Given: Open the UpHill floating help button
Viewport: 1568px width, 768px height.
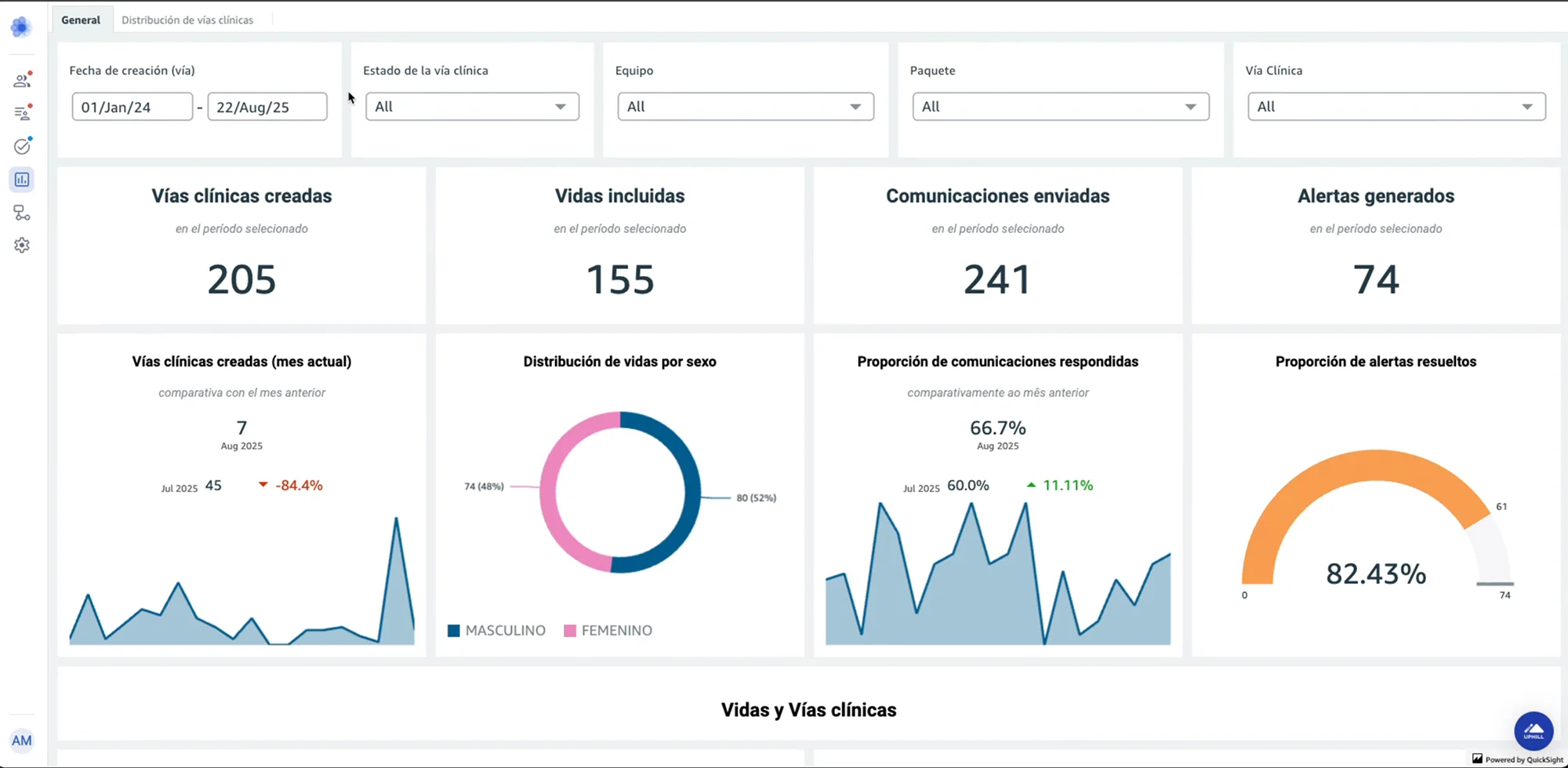Looking at the screenshot, I should 1534,731.
